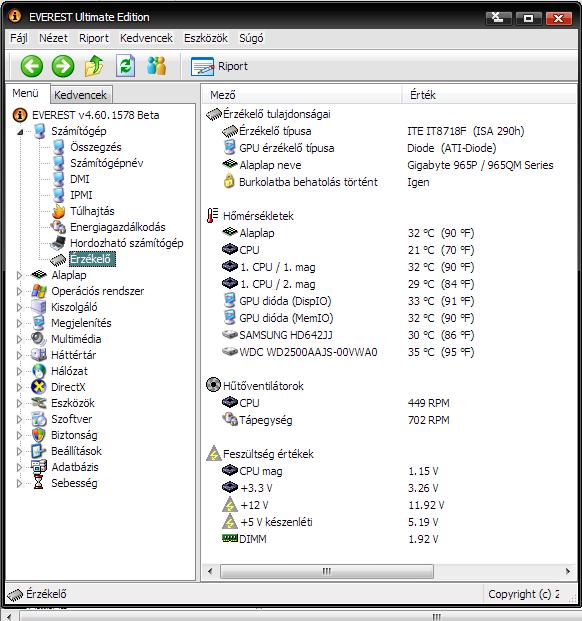Viewport: 582px width, 621px height.
Task: Expand the Multimédia tree node
Action: click(x=19, y=339)
